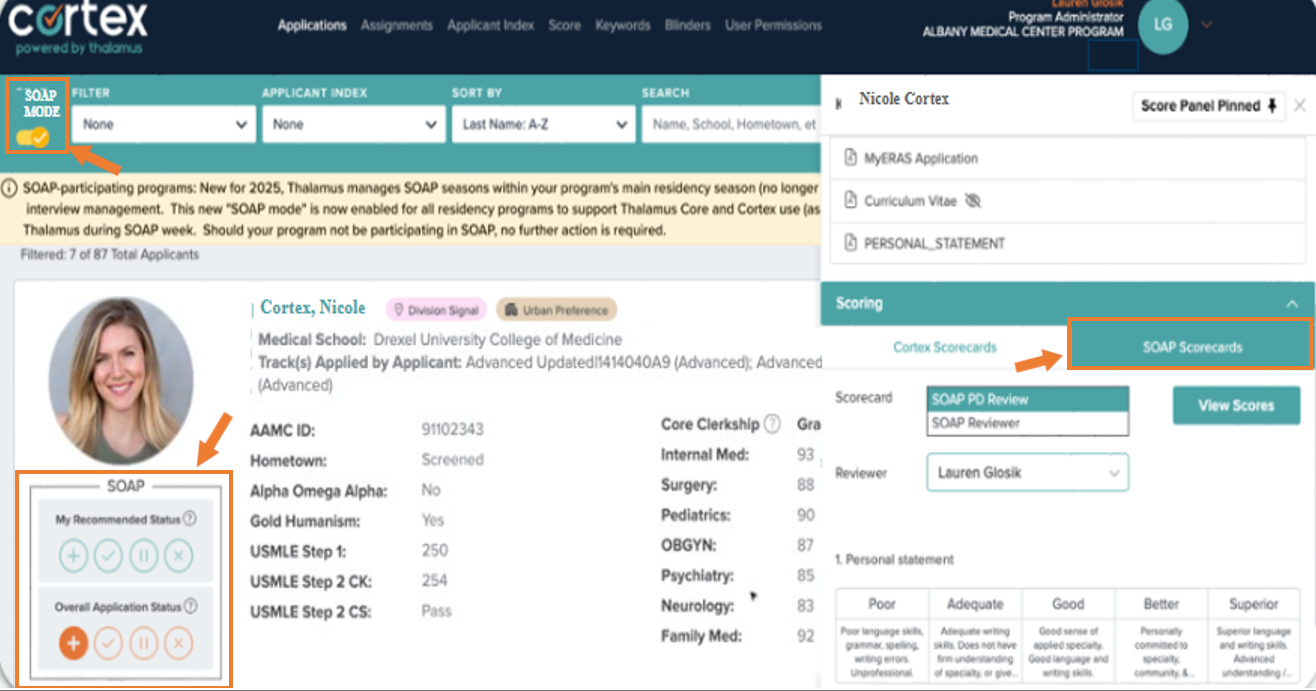Open the Filter dropdown

[x=164, y=125]
